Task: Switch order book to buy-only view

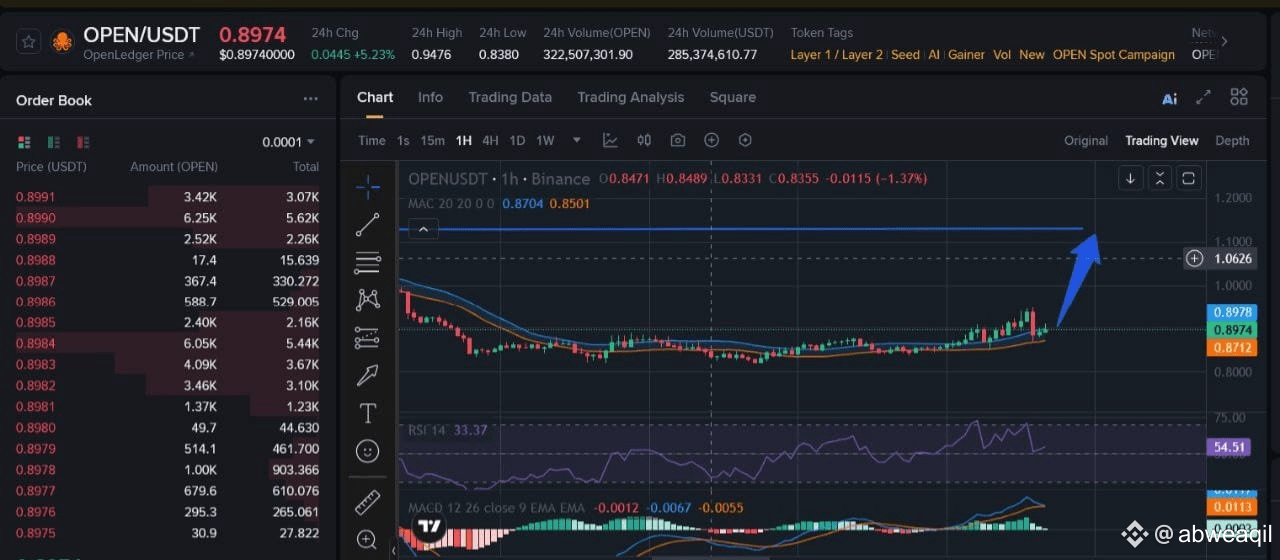Action: point(54,142)
